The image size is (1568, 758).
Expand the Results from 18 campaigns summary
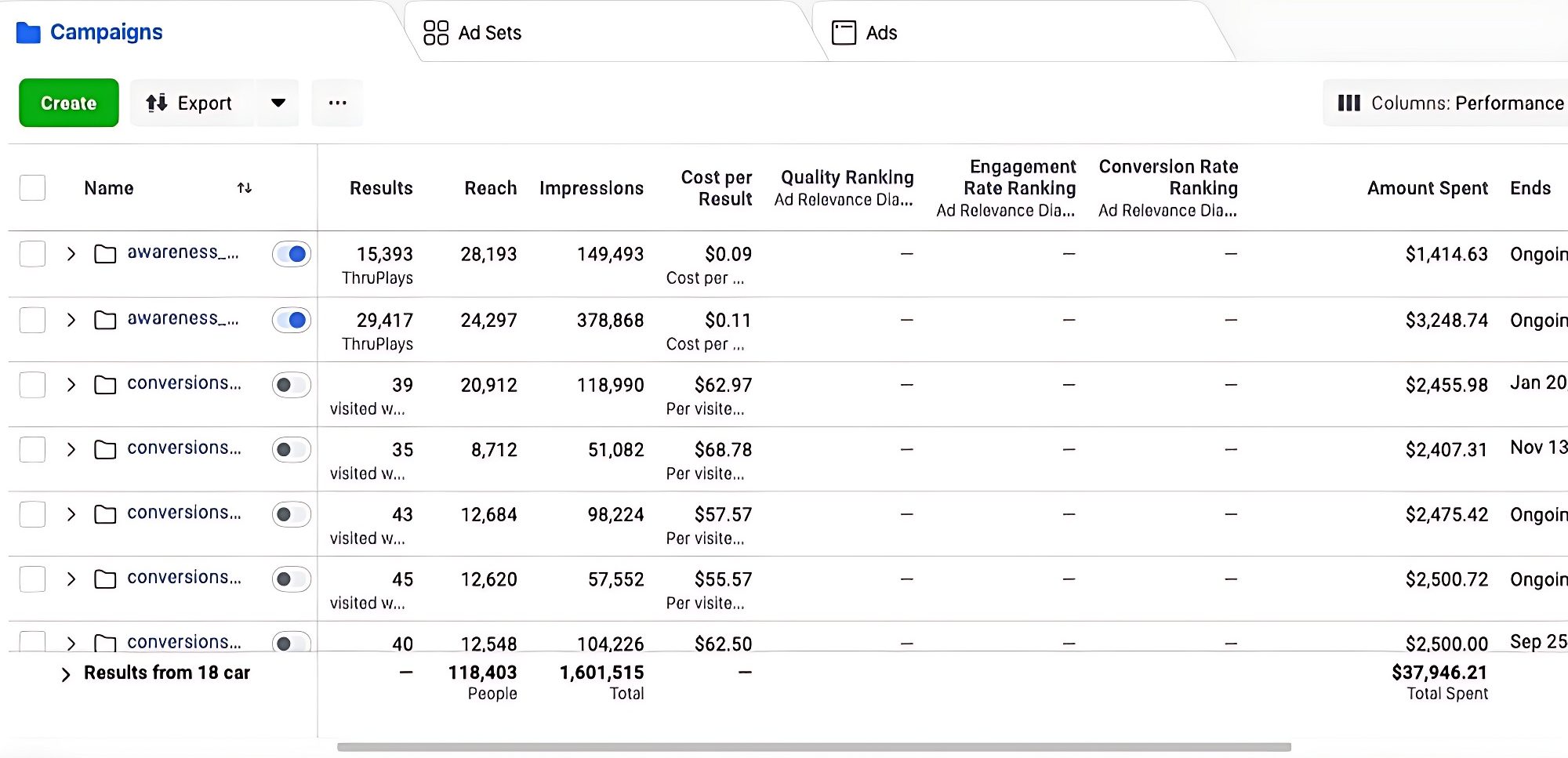click(66, 674)
